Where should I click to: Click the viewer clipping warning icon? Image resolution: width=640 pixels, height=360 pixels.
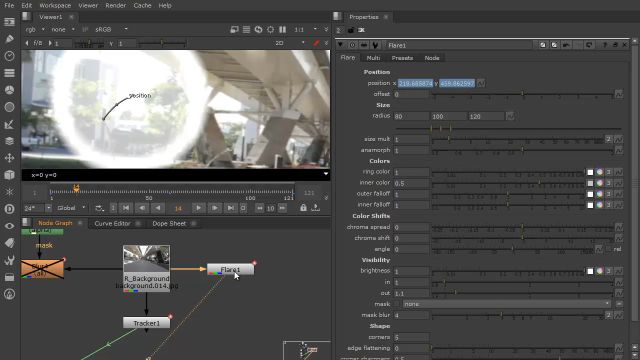[234, 29]
